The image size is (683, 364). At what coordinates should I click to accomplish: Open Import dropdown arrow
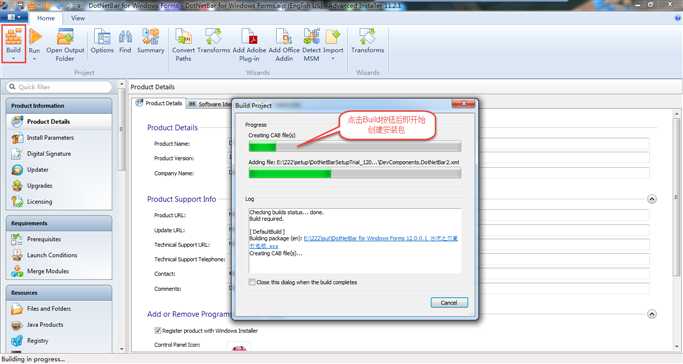point(333,58)
